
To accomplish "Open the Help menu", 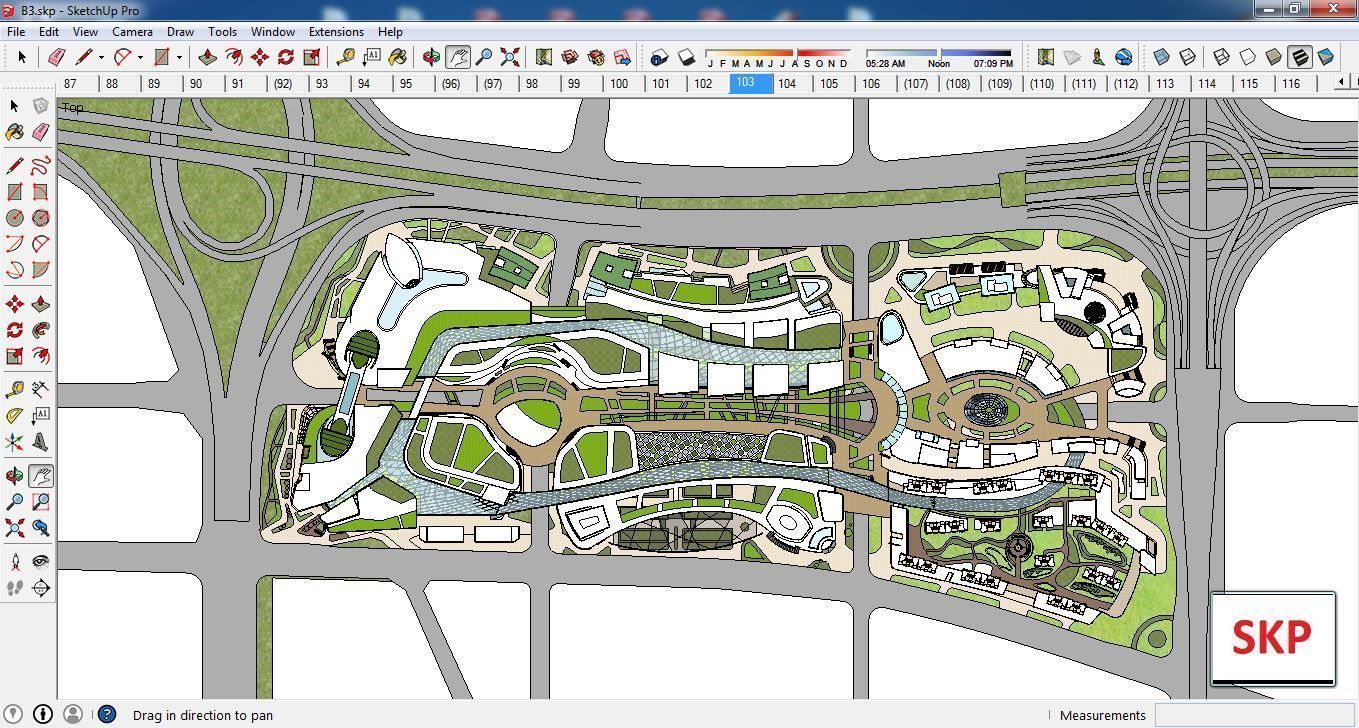I will [390, 31].
